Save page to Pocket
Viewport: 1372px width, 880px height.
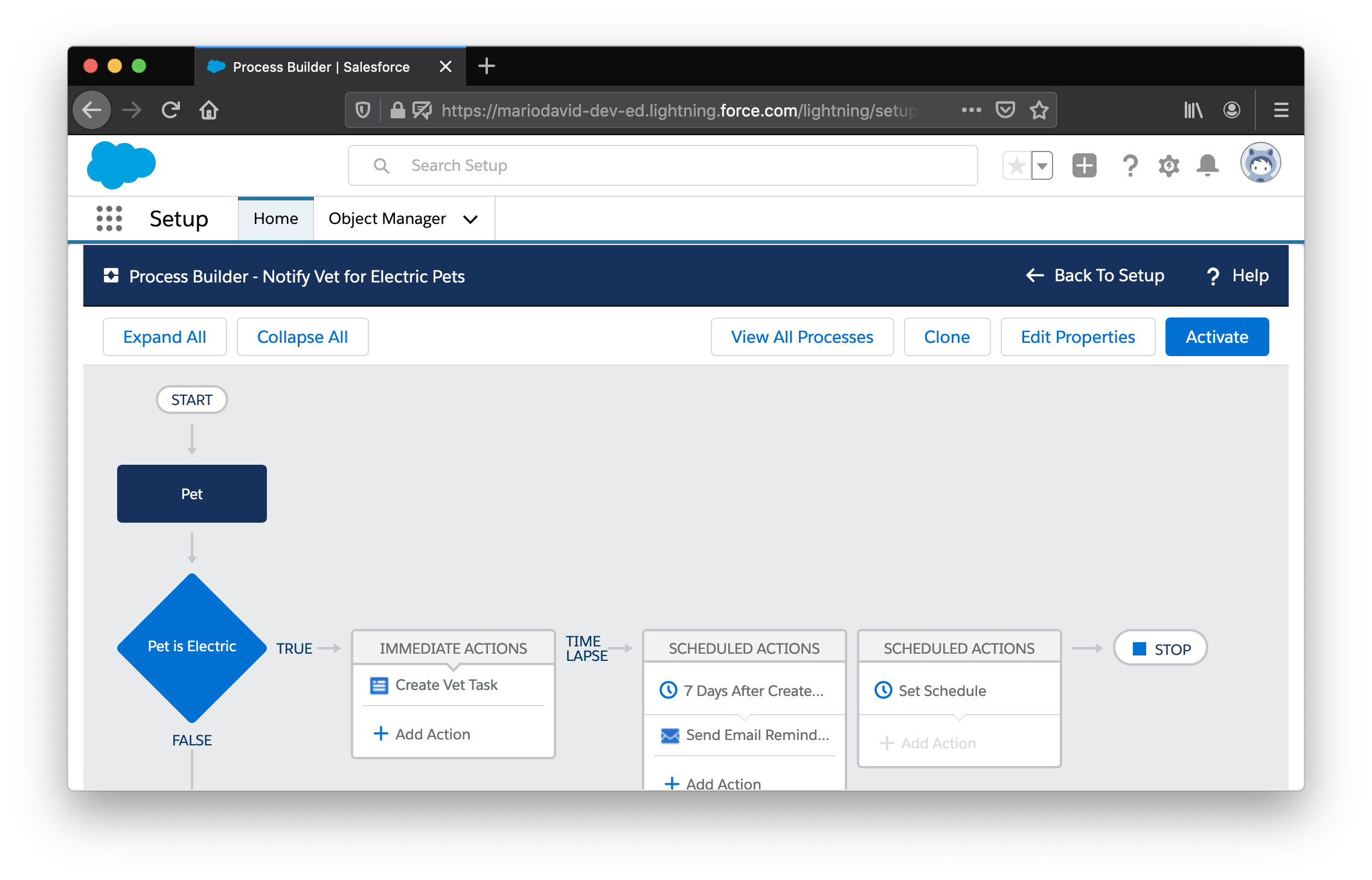pos(1005,110)
